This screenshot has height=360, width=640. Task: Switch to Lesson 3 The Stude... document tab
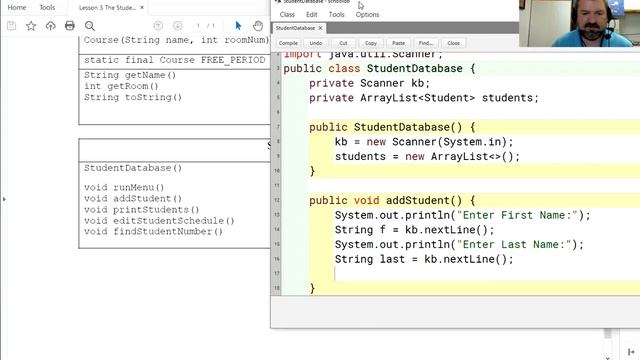click(x=107, y=7)
